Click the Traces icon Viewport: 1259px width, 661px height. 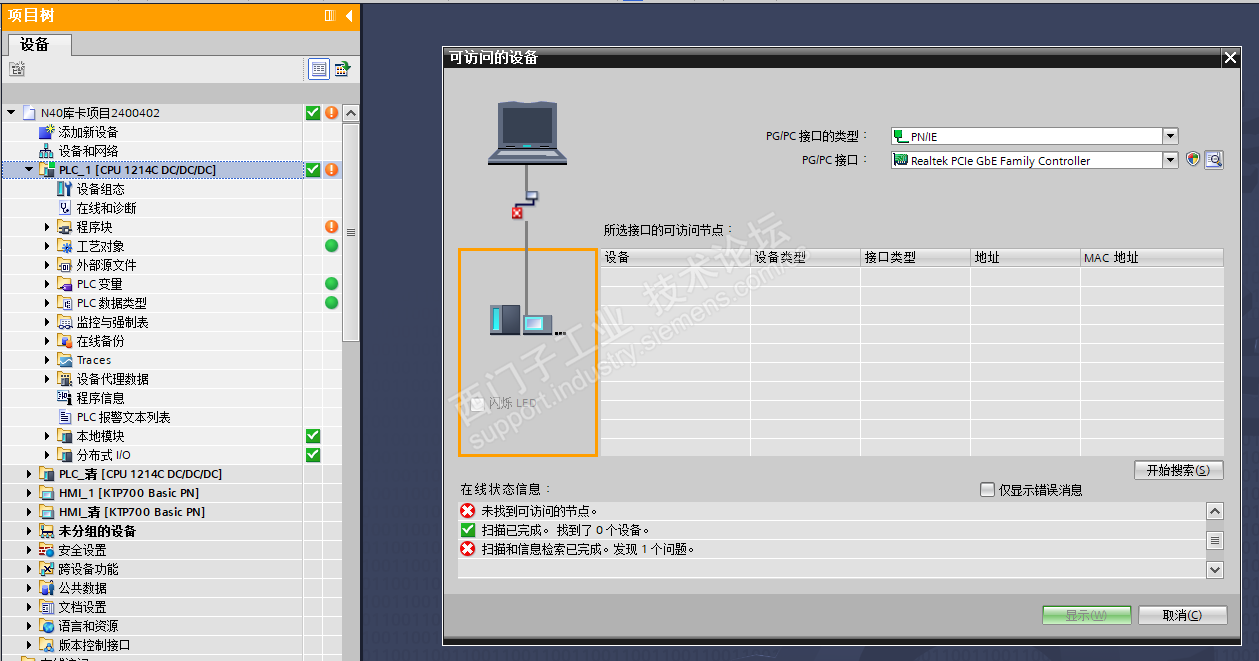(65, 360)
